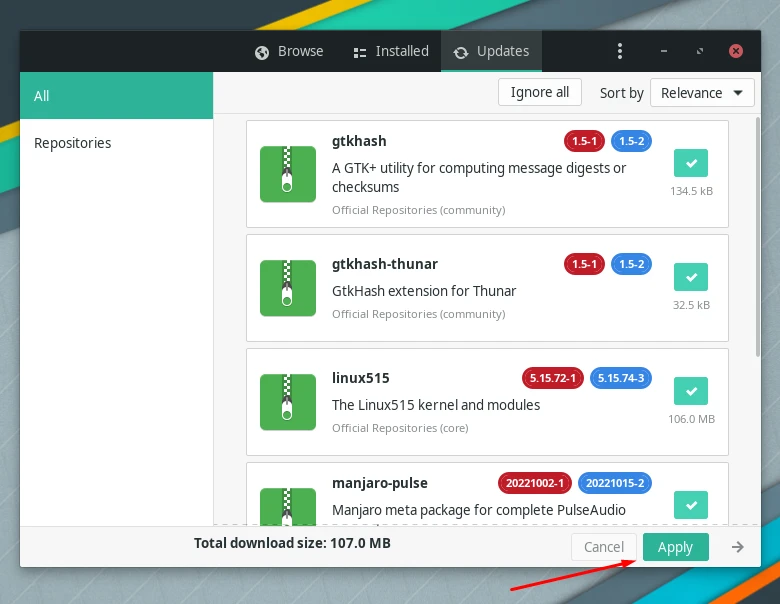Click the linux515 package name
The height and width of the screenshot is (604, 780).
pyautogui.click(x=361, y=378)
